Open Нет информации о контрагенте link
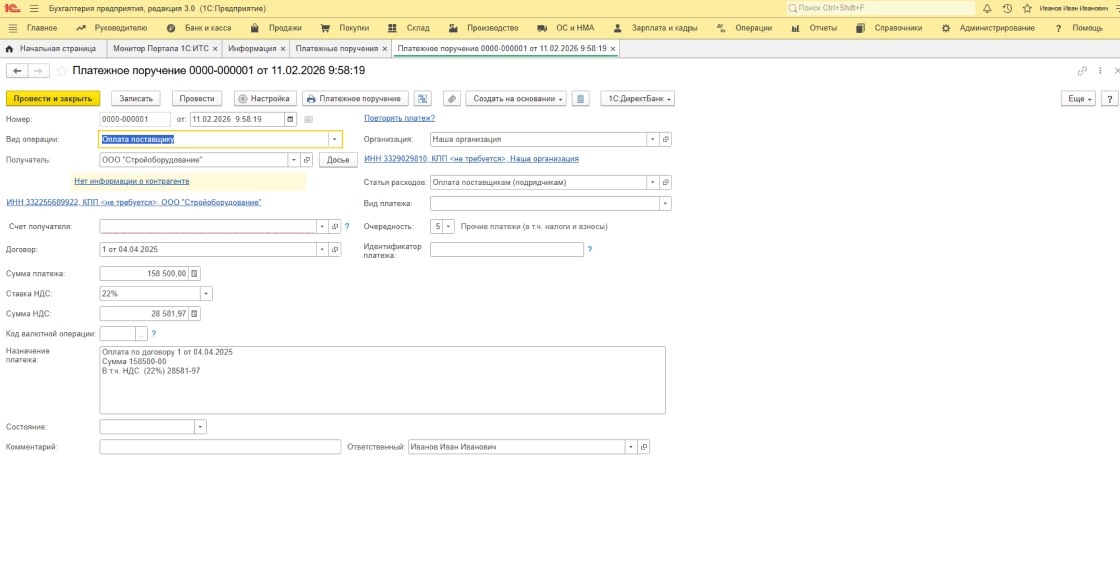Image resolution: width=1120 pixels, height=570 pixels. coord(131,181)
